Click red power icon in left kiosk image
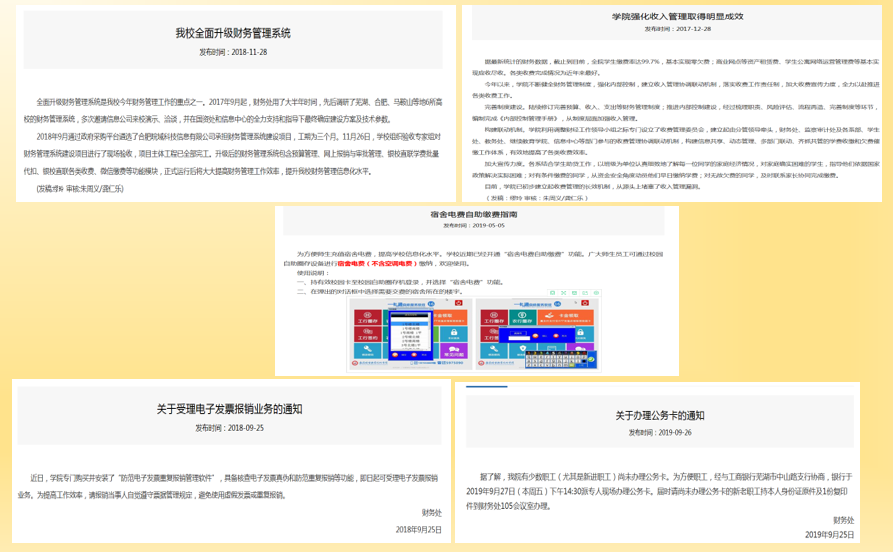 point(458,302)
